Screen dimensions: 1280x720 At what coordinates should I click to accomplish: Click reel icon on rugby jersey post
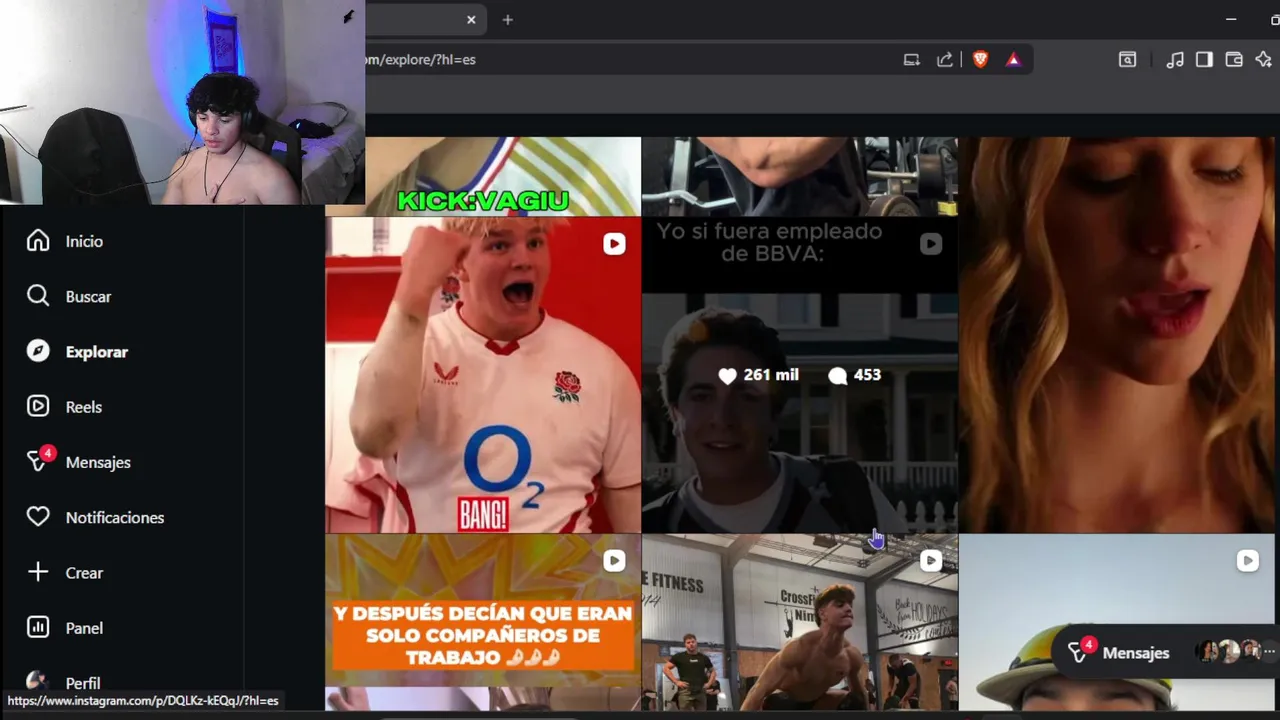(614, 244)
